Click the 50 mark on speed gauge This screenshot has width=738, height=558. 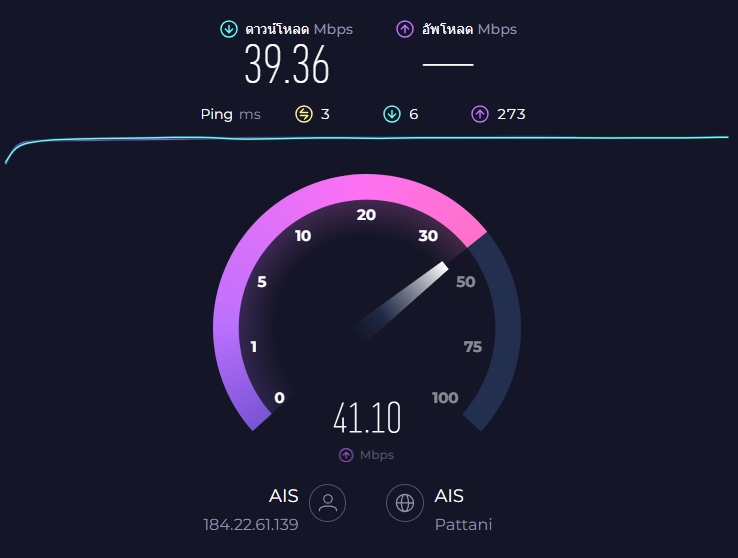coord(465,282)
